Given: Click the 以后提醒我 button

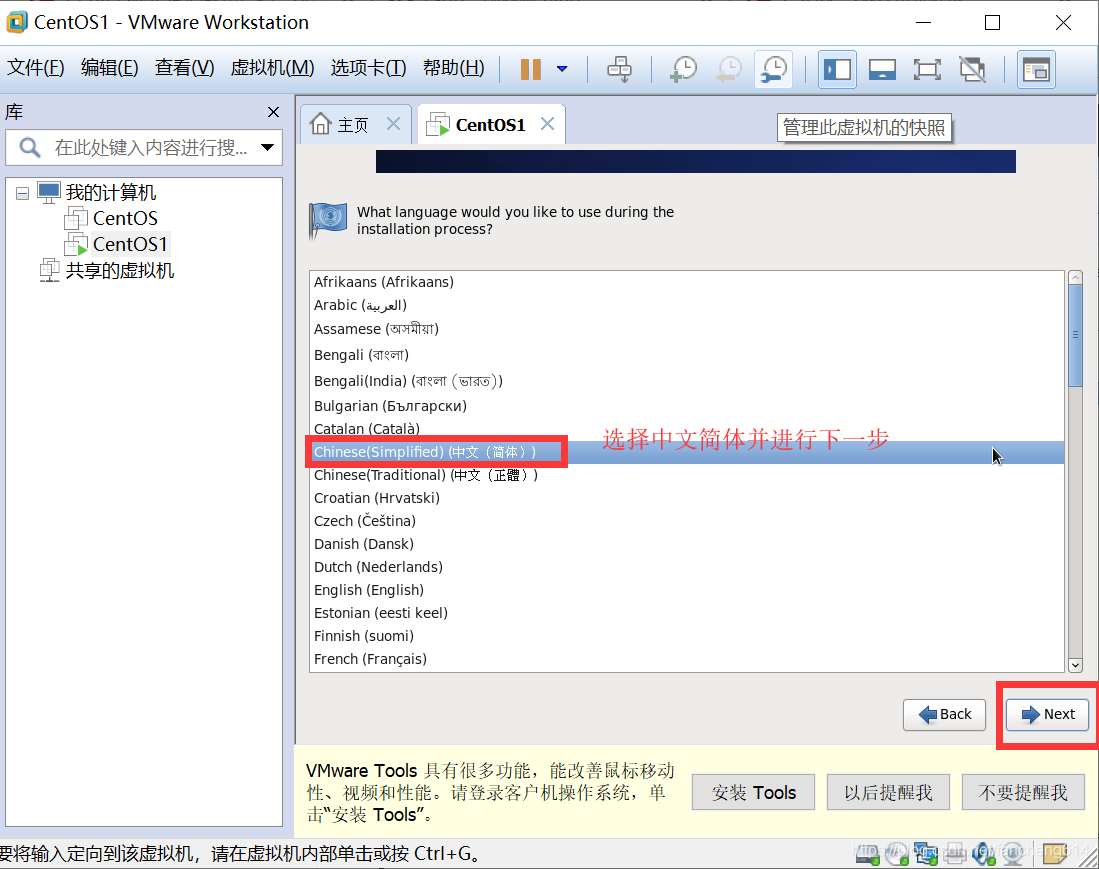Looking at the screenshot, I should [x=888, y=793].
